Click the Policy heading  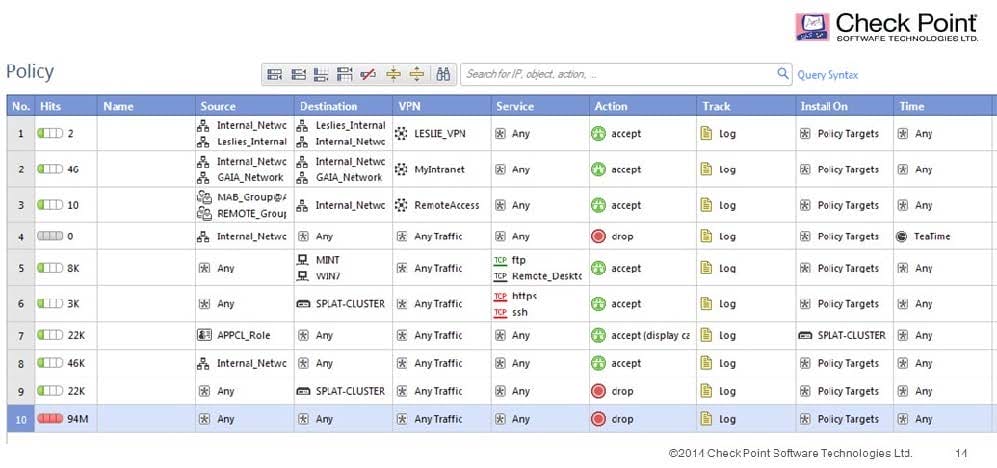(x=30, y=72)
